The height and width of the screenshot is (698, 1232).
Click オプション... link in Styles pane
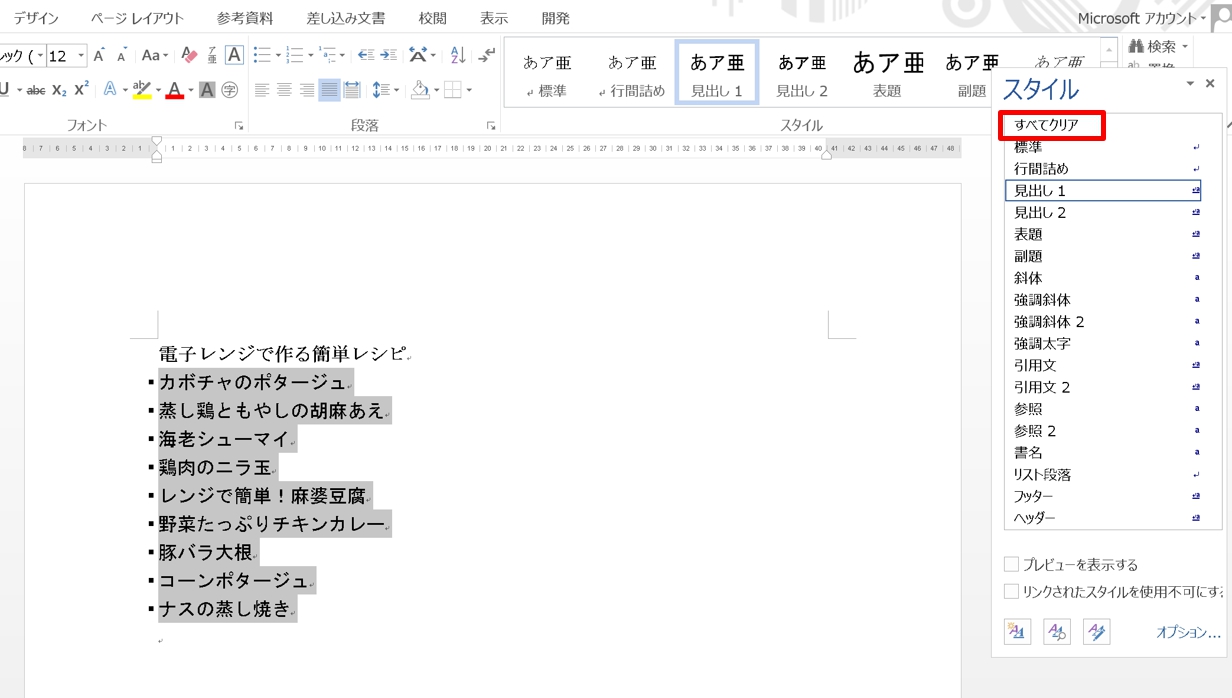[1188, 632]
